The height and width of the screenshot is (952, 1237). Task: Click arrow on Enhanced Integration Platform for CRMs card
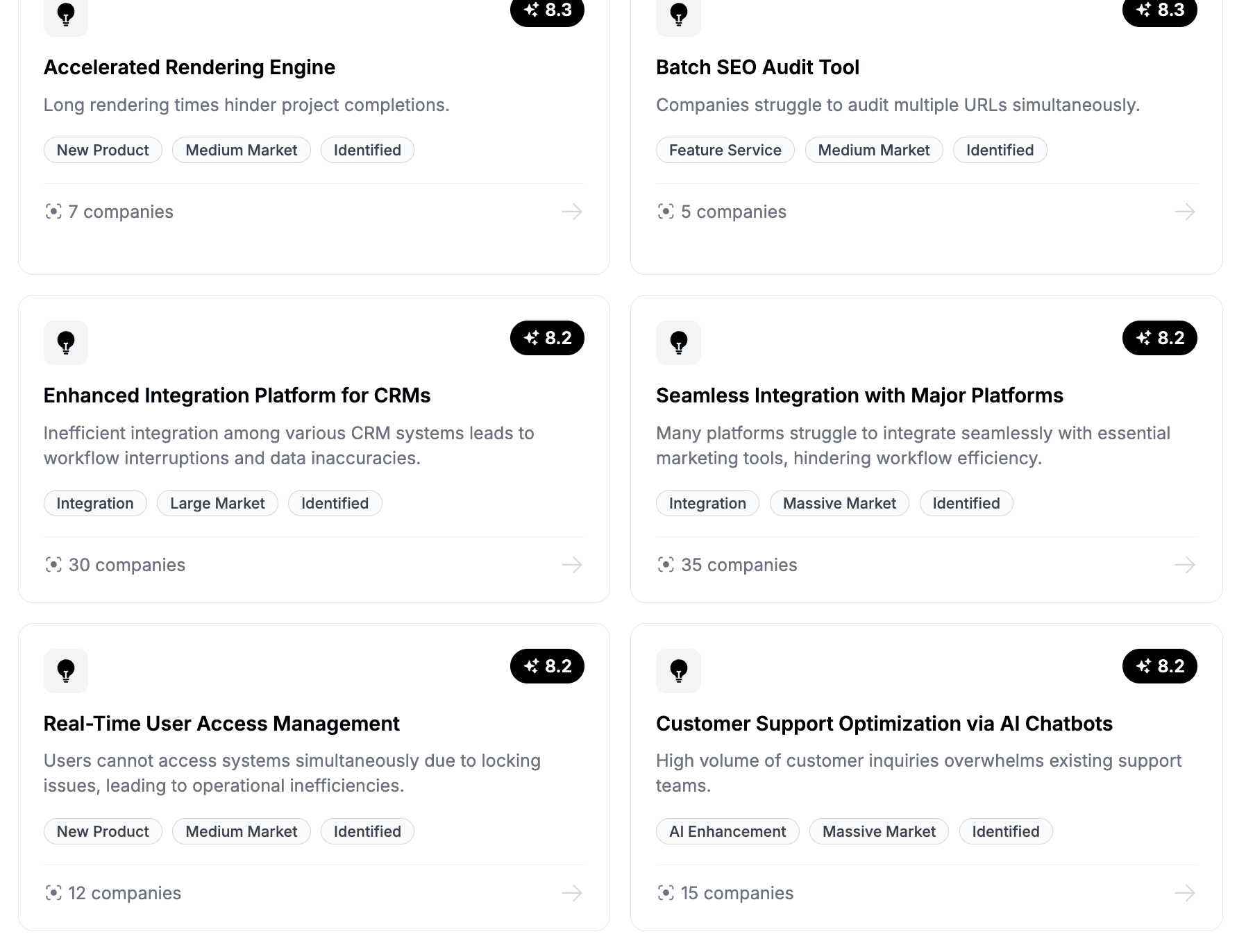[x=572, y=565]
